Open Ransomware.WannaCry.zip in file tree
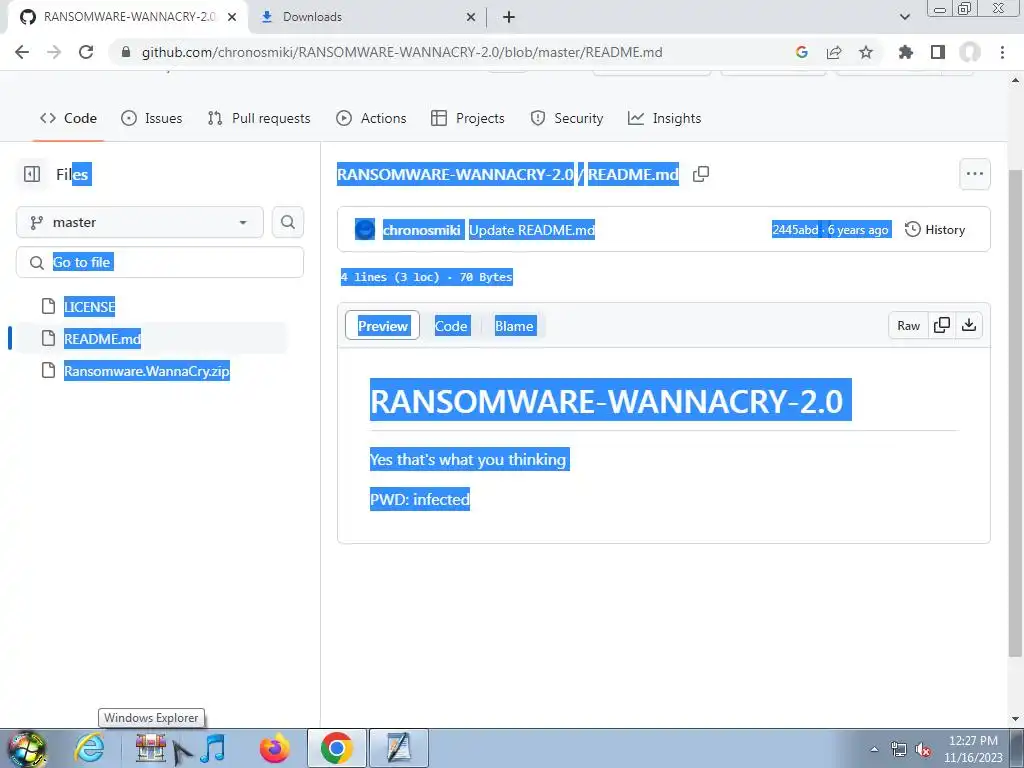Image resolution: width=1024 pixels, height=768 pixels. [x=147, y=371]
